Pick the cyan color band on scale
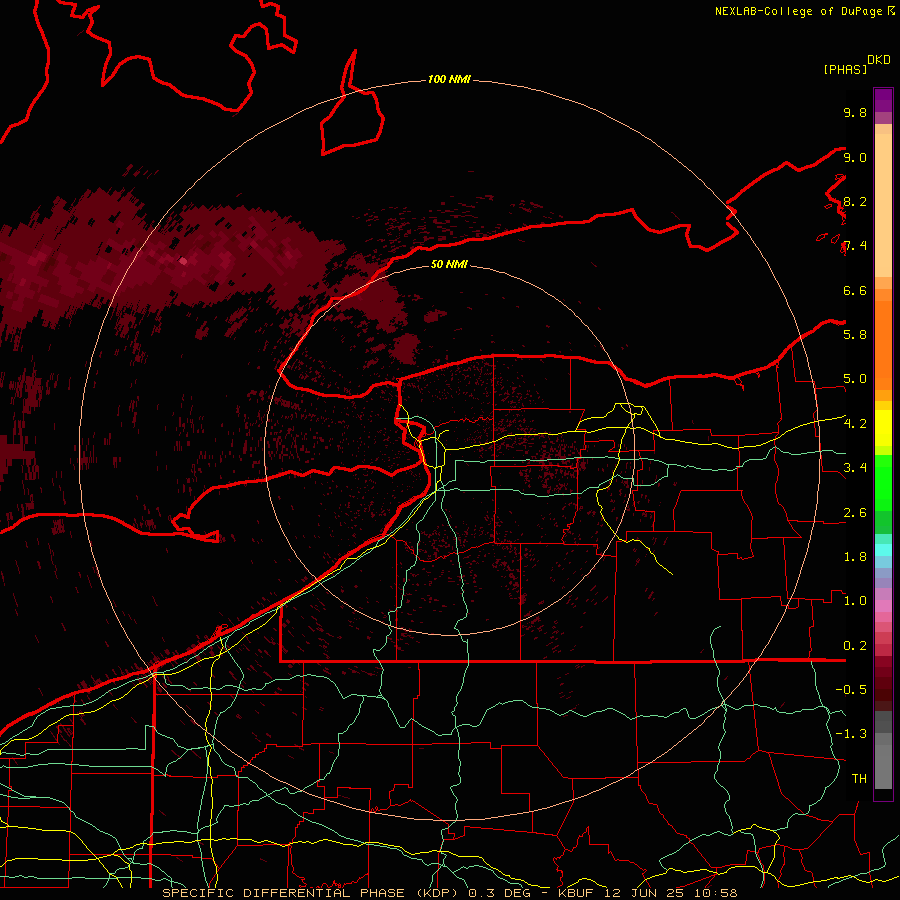The width and height of the screenshot is (900, 900). click(x=883, y=550)
